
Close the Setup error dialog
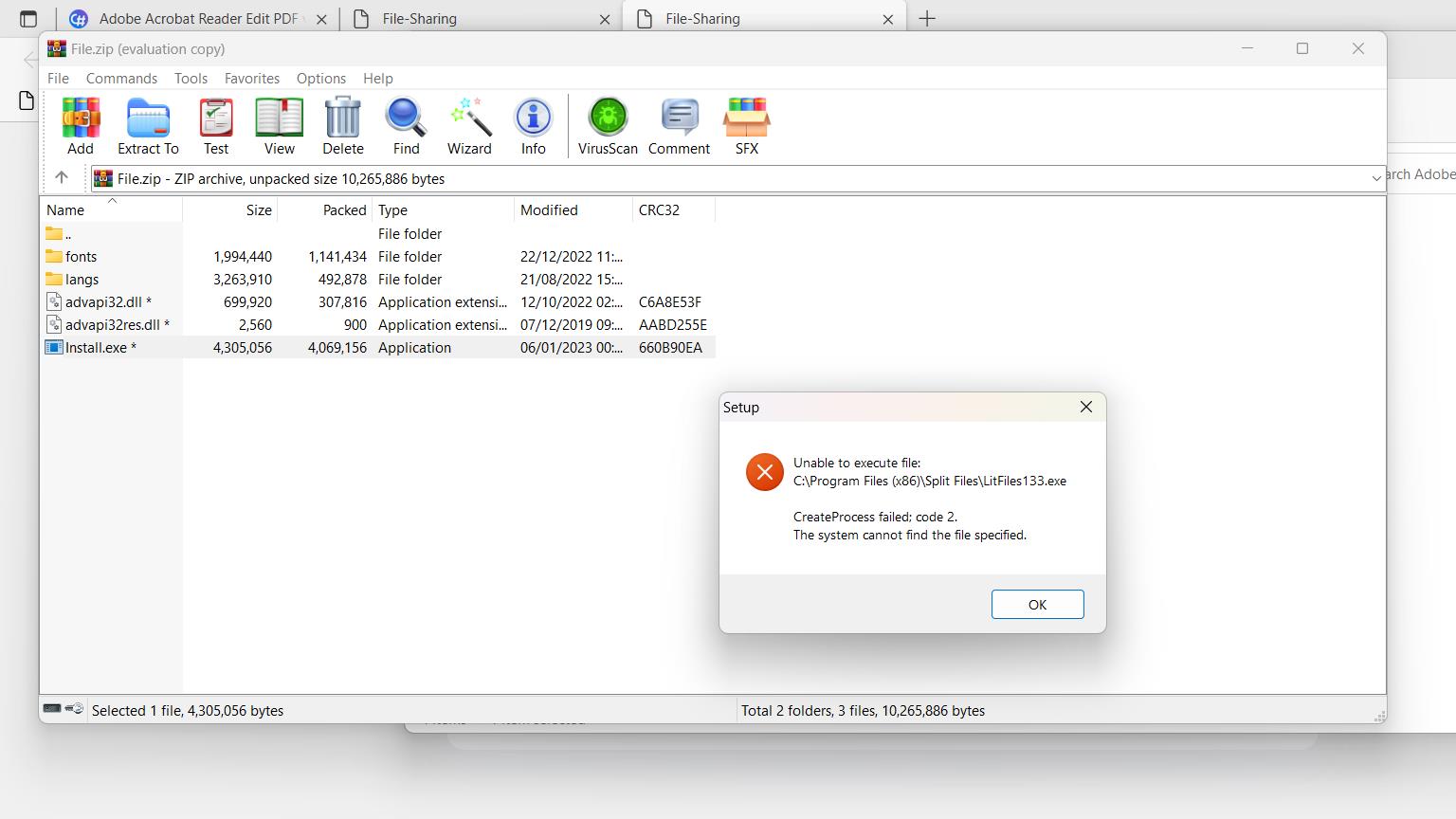[x=1085, y=407]
